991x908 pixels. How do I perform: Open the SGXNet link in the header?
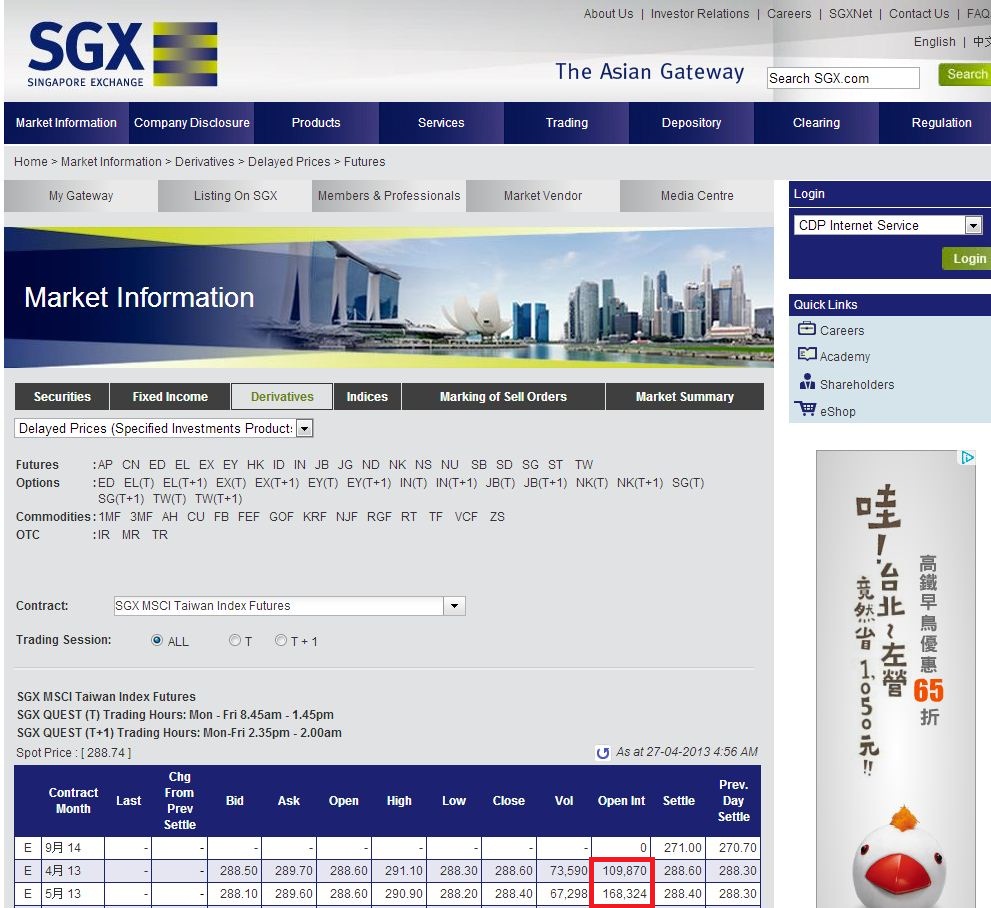[850, 14]
